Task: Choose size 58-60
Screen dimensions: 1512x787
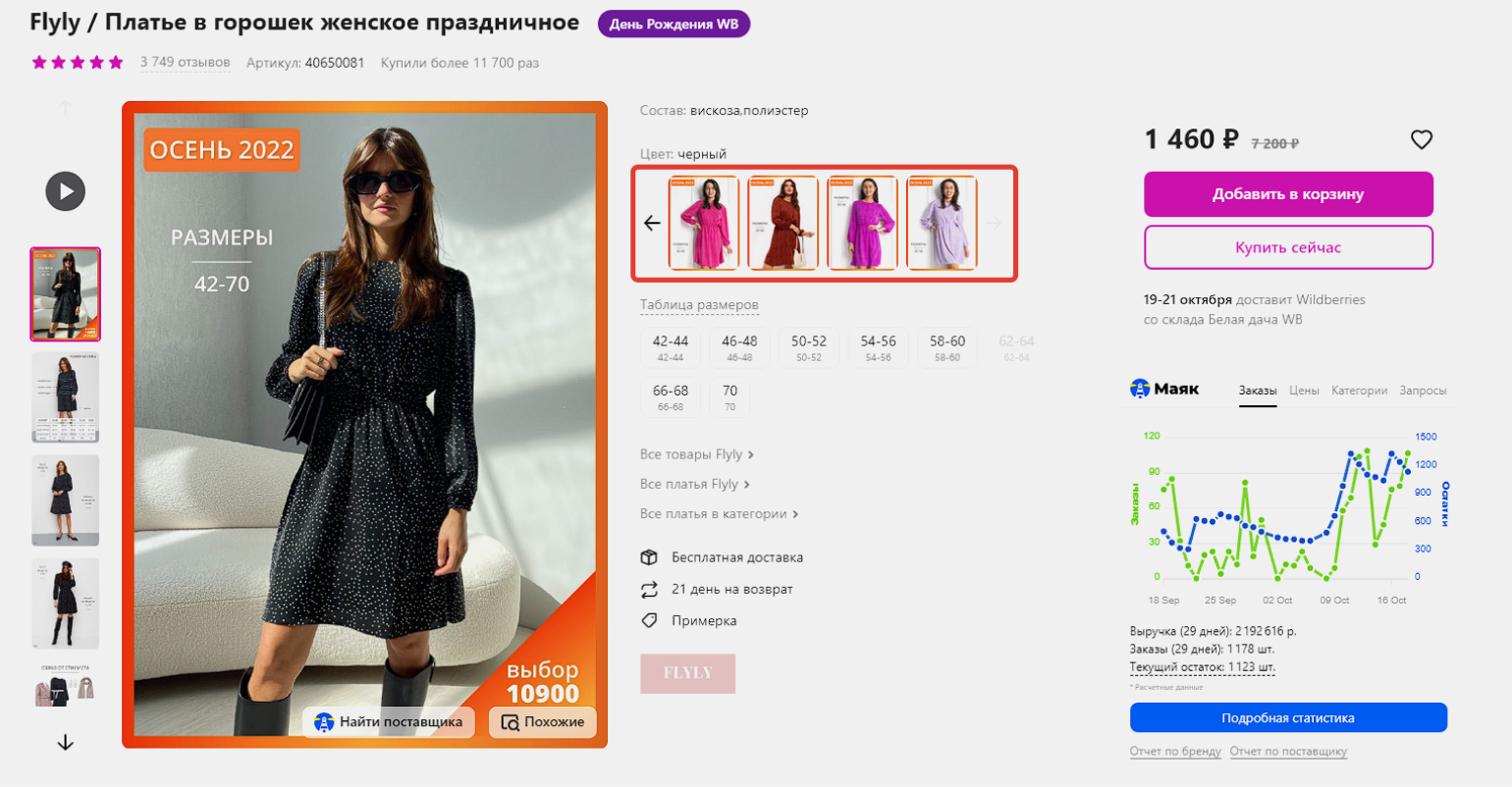Action: 947,347
